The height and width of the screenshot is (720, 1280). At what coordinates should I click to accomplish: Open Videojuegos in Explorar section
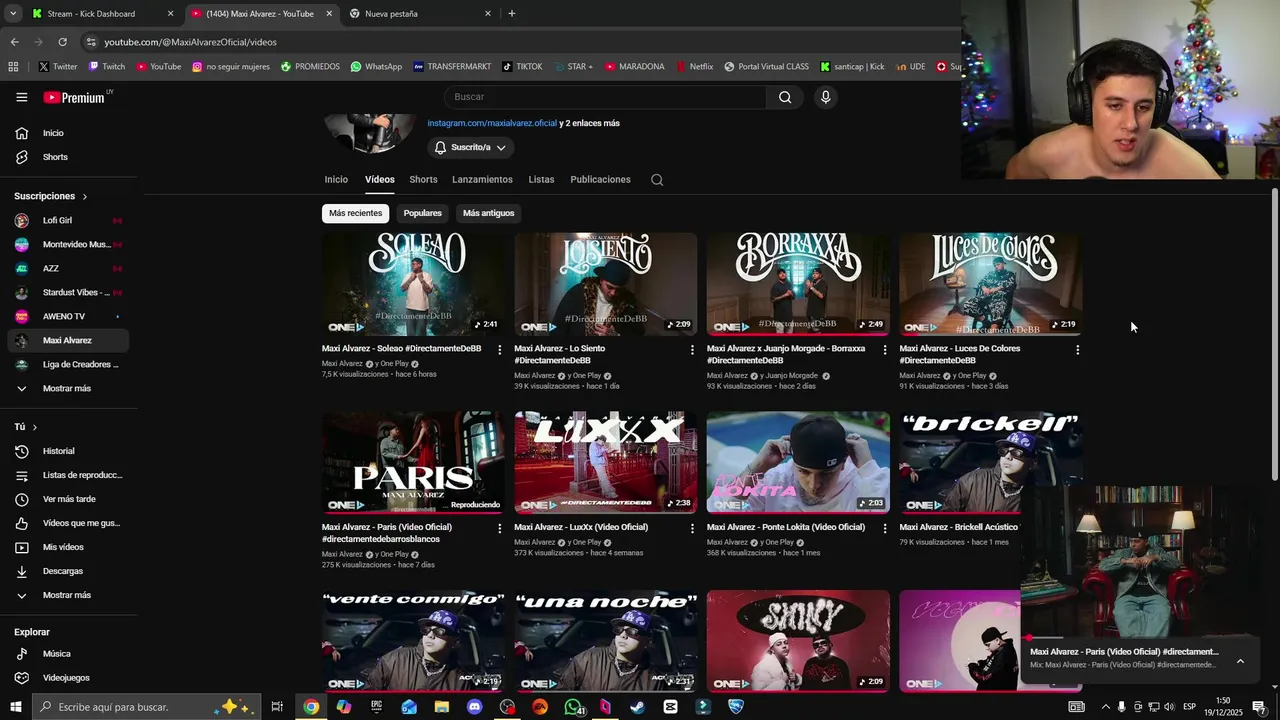(68, 677)
